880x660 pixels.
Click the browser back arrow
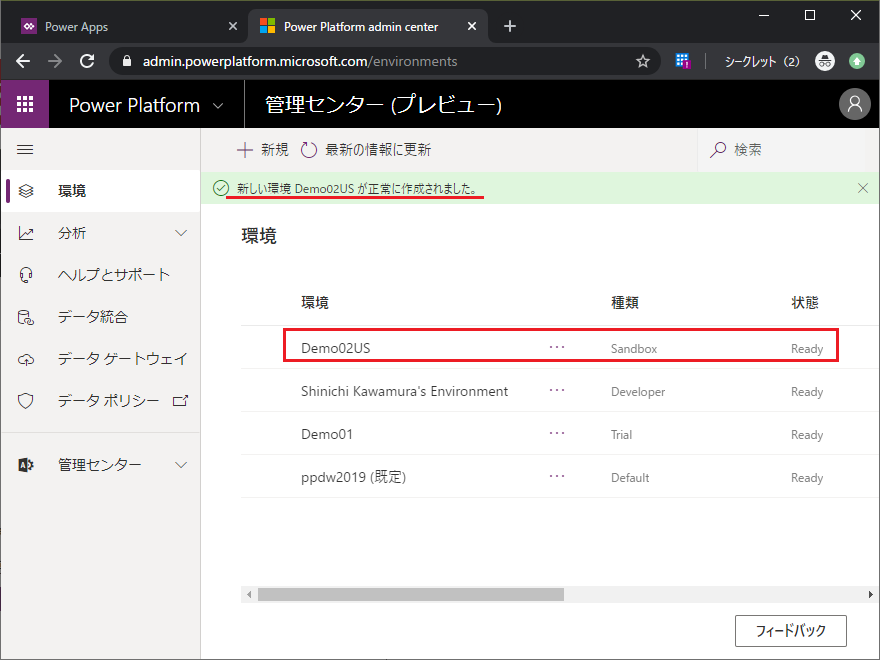(x=23, y=61)
